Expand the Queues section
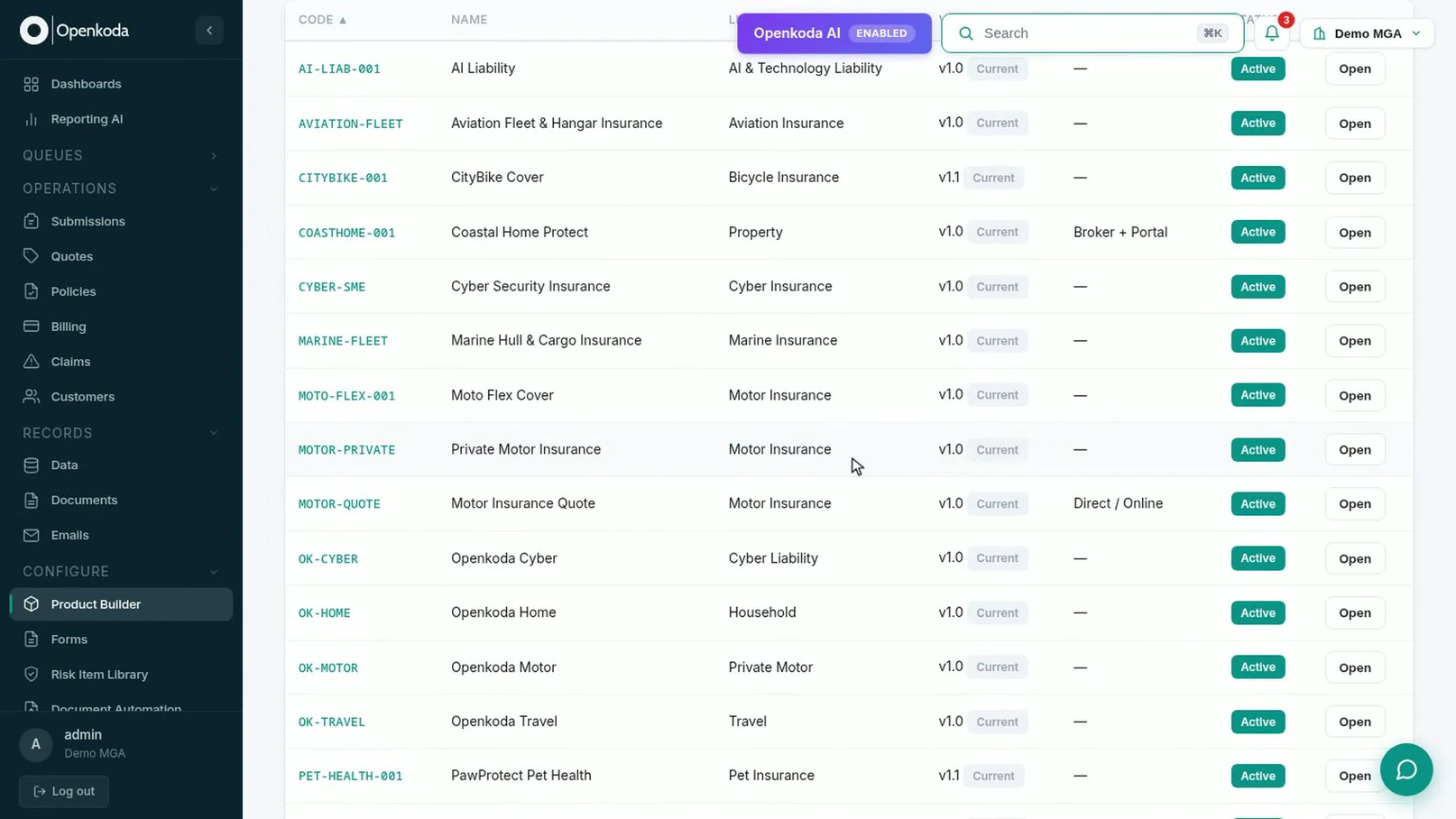The height and width of the screenshot is (819, 1456). pos(121,155)
